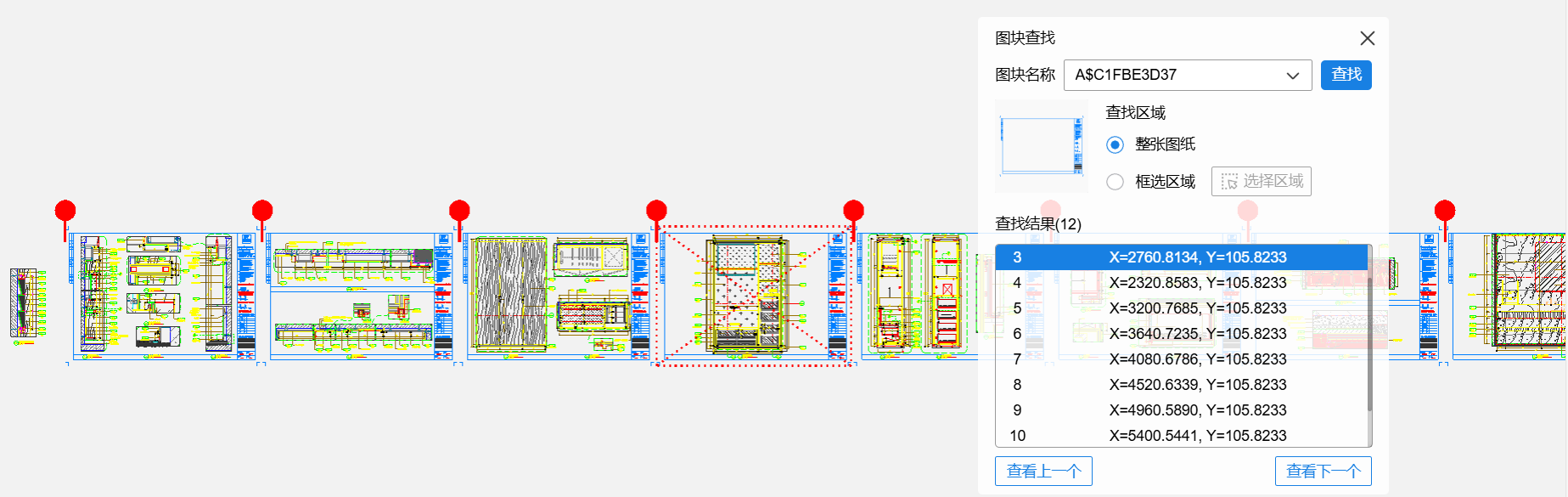Image resolution: width=1568 pixels, height=497 pixels.
Task: Click 查看上一个 to view previous result
Action: [1043, 472]
